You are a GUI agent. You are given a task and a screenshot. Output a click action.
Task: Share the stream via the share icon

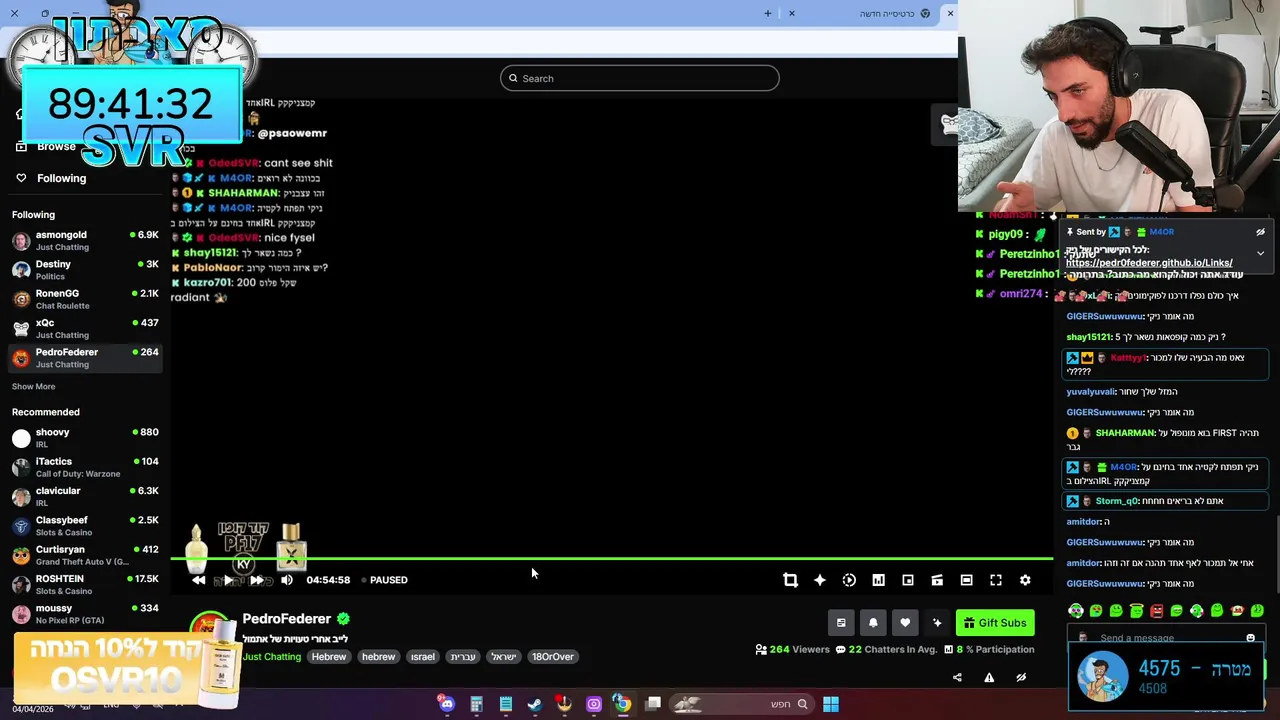957,677
